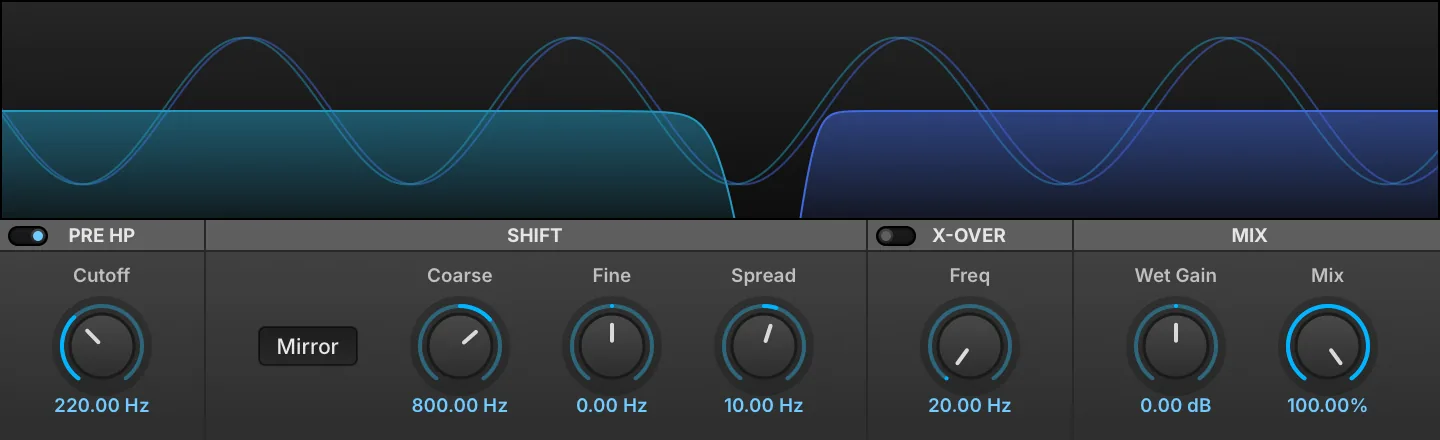
Task: Select the 0.00 dB wet gain value
Action: [1176, 406]
